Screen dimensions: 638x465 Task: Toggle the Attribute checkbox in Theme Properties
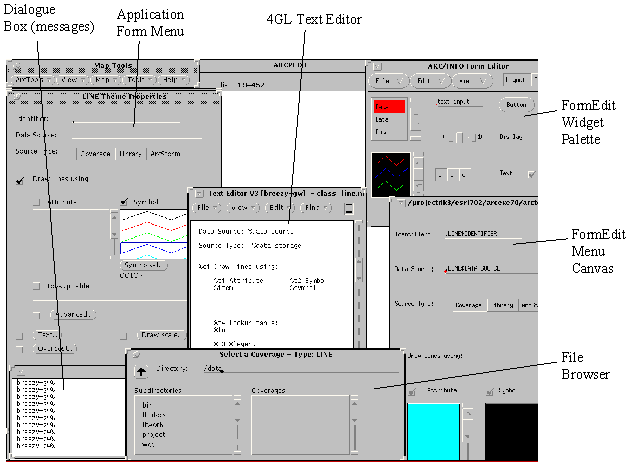click(x=37, y=201)
